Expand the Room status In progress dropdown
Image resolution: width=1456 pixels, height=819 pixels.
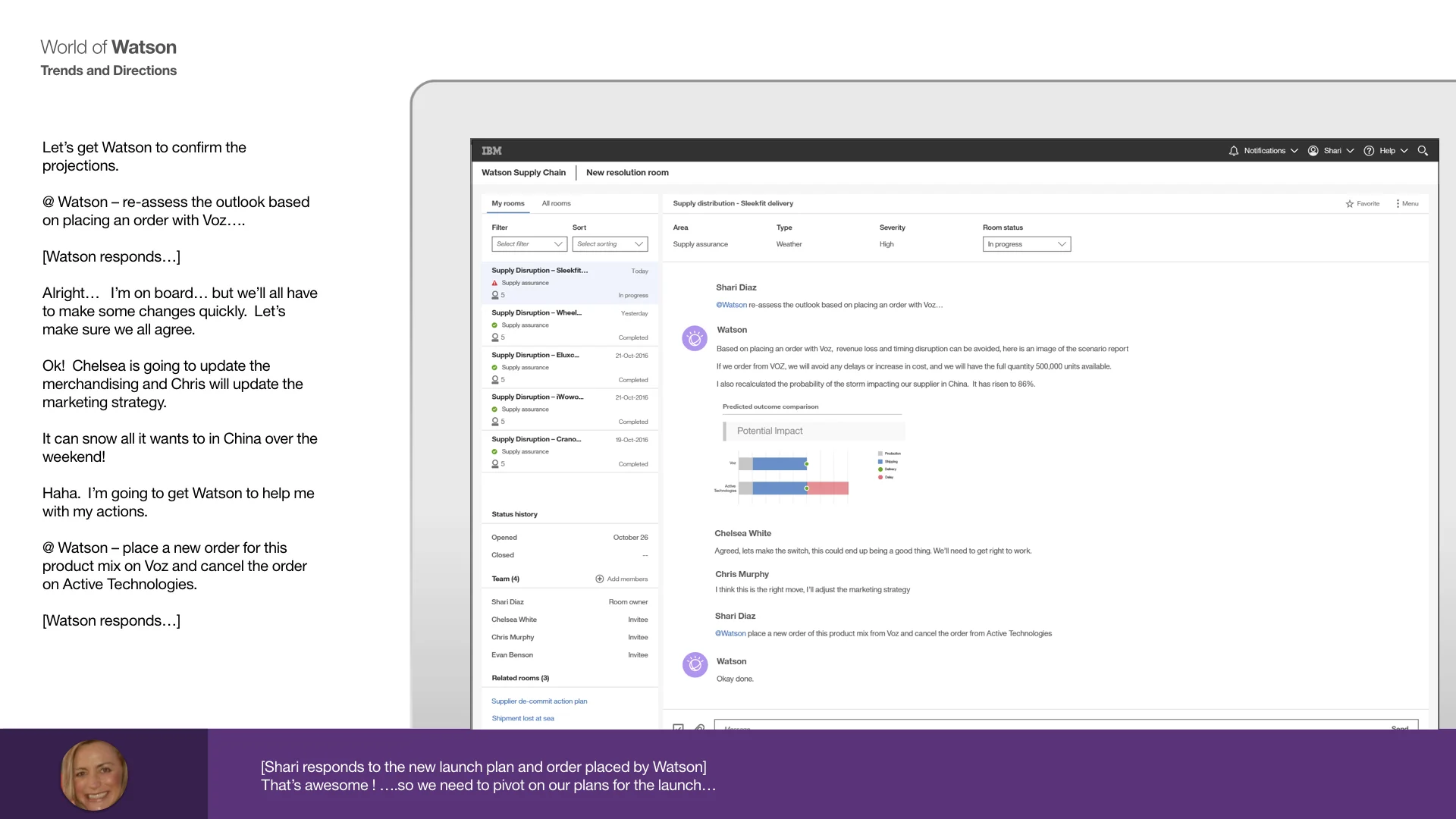(1026, 244)
